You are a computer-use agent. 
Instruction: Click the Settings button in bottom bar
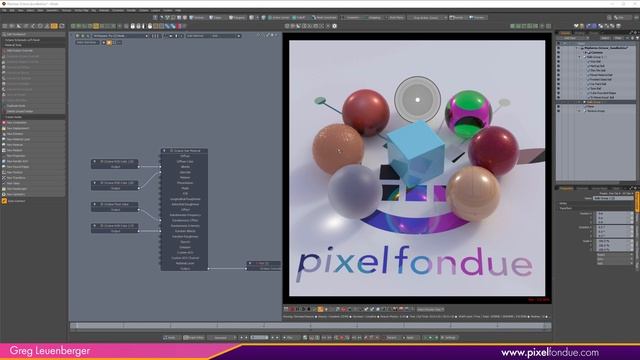[x=450, y=338]
